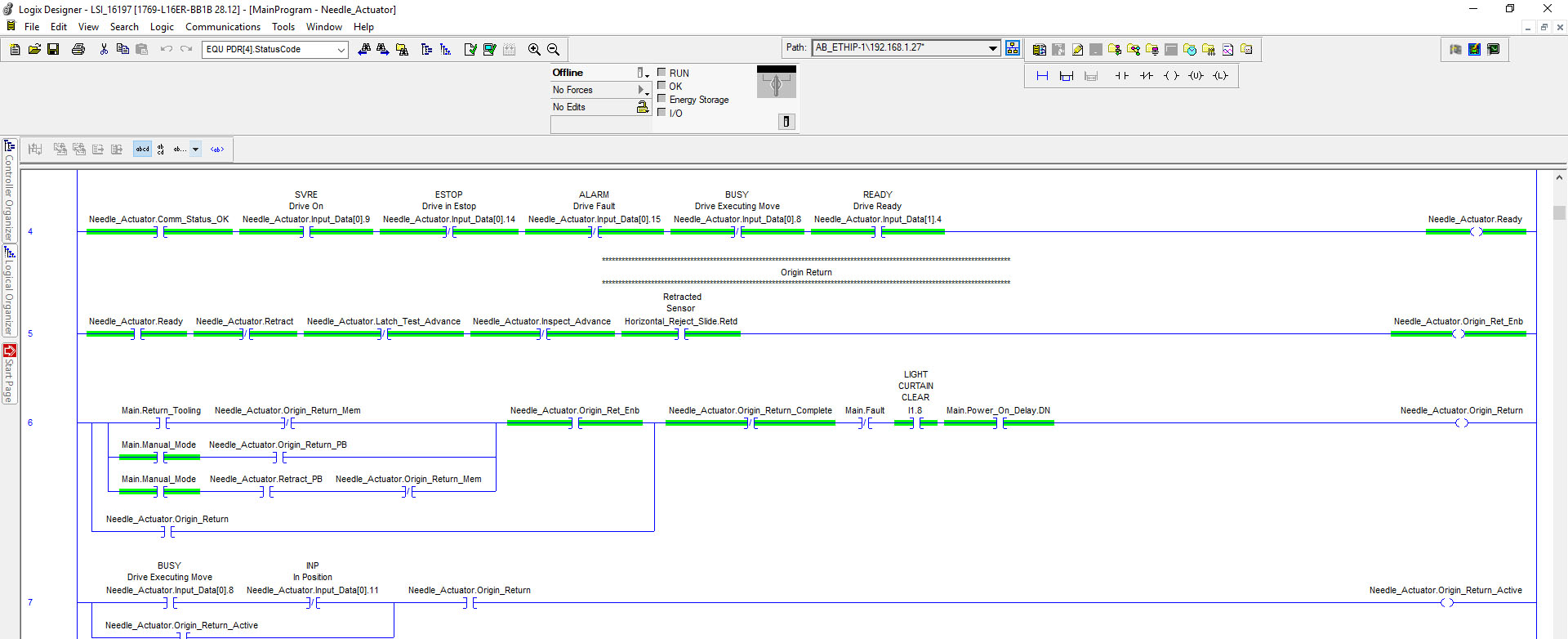This screenshot has height=639, width=1568.
Task: Print using the printer icon
Action: pos(78,49)
